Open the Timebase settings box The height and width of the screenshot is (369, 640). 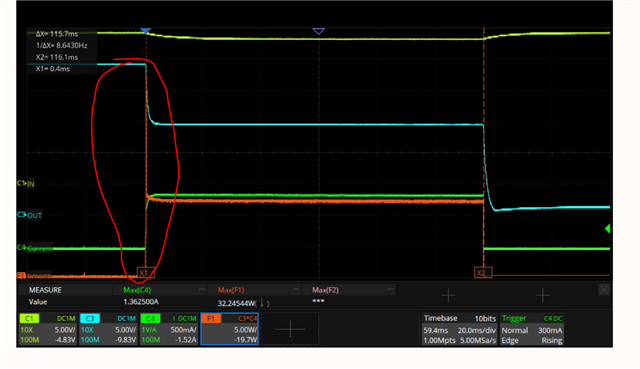[459, 329]
